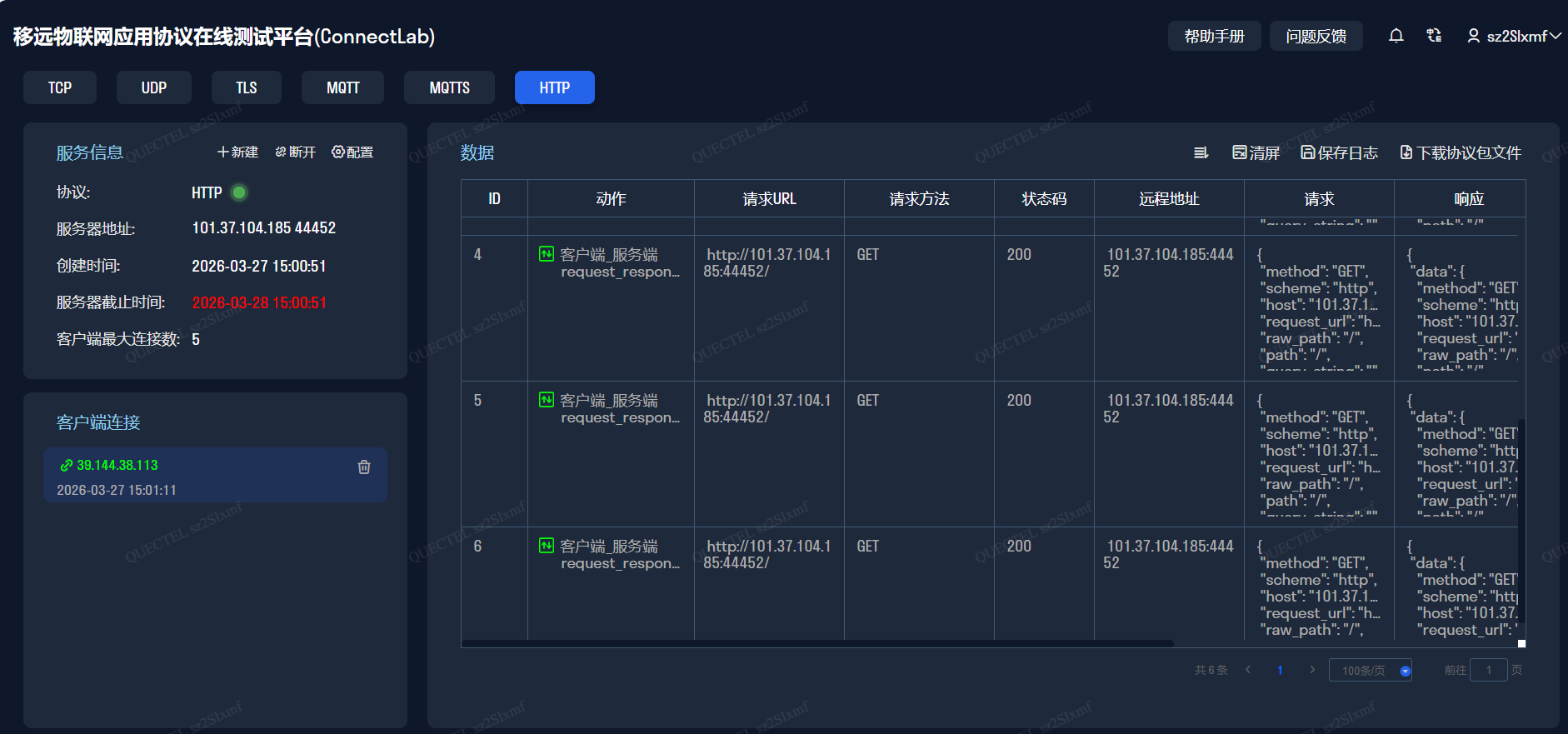Screen dimensions: 1568x734
Task: Click the language switch icon
Action: click(x=1434, y=36)
